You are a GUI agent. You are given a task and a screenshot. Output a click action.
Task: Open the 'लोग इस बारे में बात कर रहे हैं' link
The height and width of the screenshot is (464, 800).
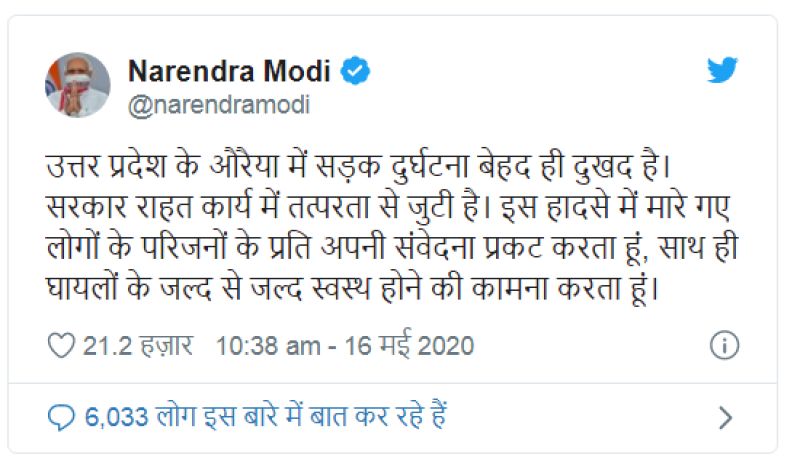301,415
